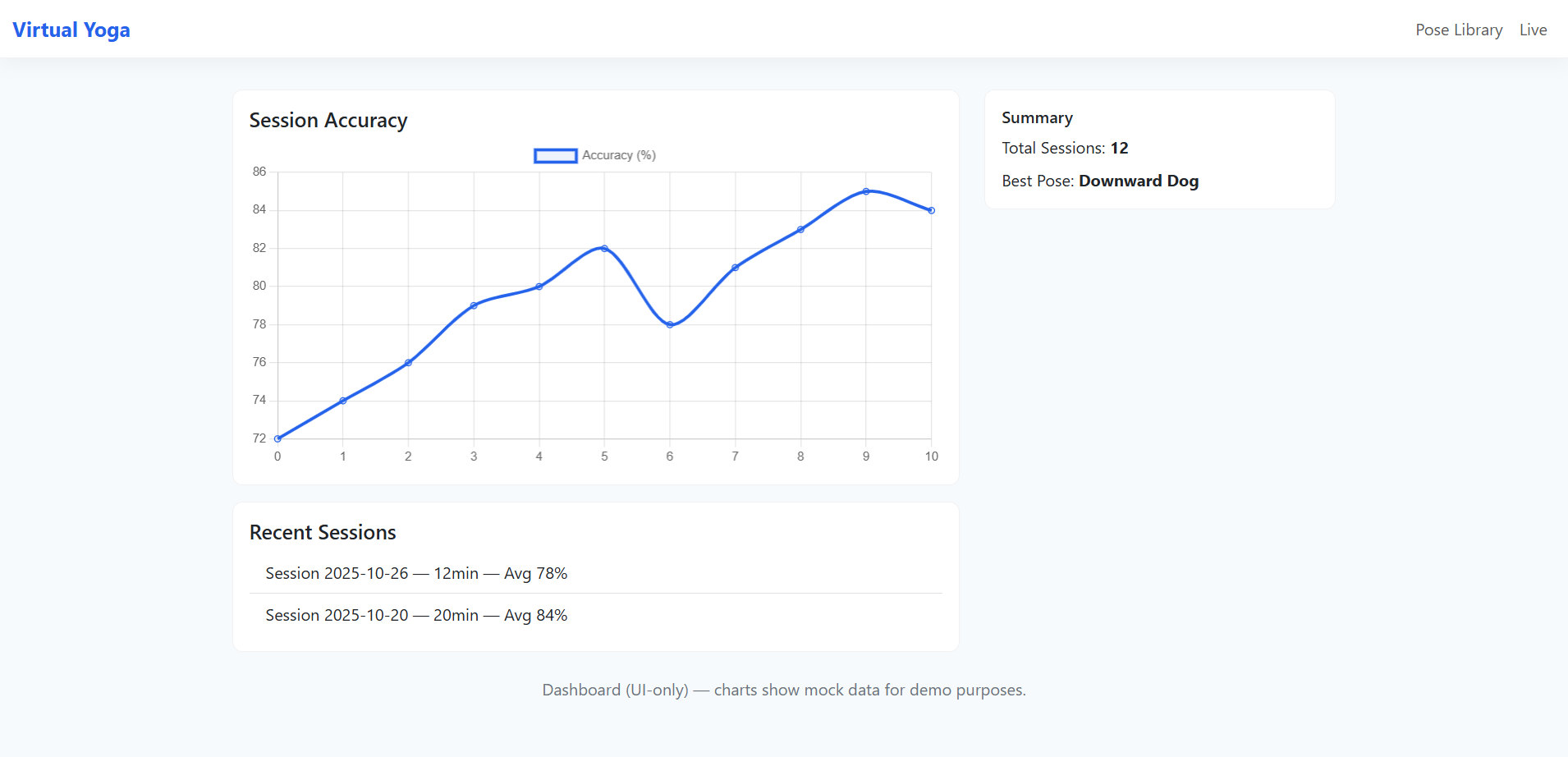This screenshot has width=1568, height=757.
Task: Click the data point at session 8
Action: coord(800,229)
